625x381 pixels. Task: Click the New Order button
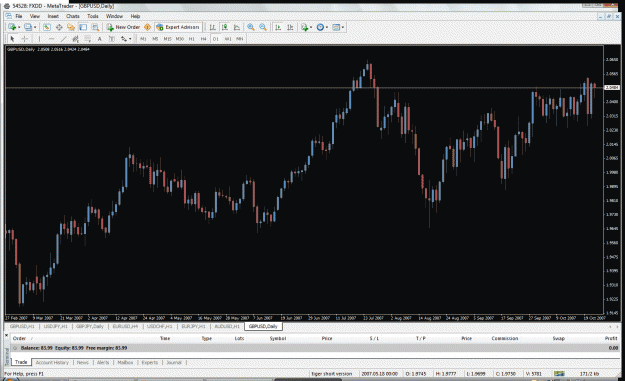coord(123,27)
